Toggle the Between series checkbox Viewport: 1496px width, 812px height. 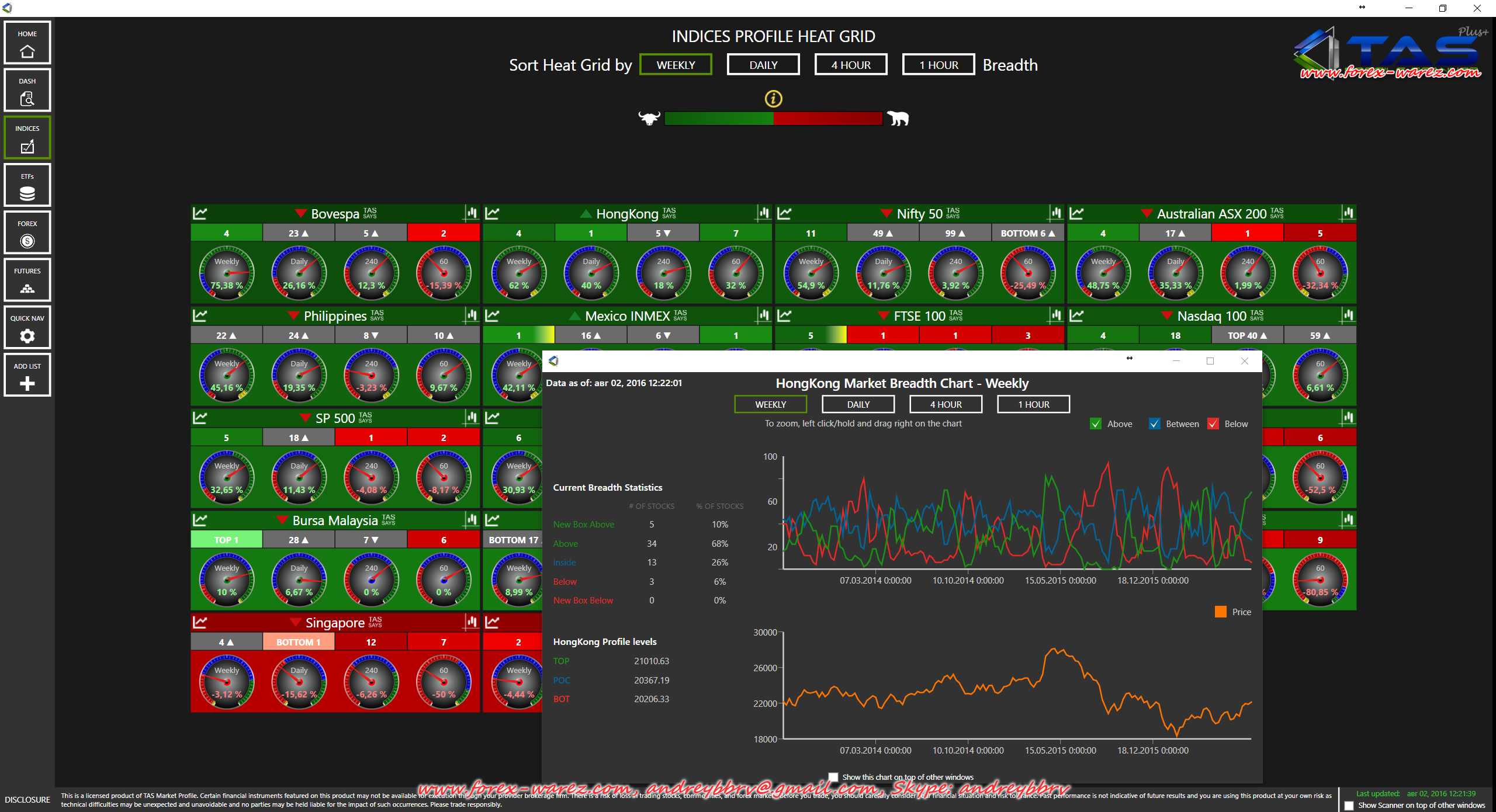[1154, 424]
